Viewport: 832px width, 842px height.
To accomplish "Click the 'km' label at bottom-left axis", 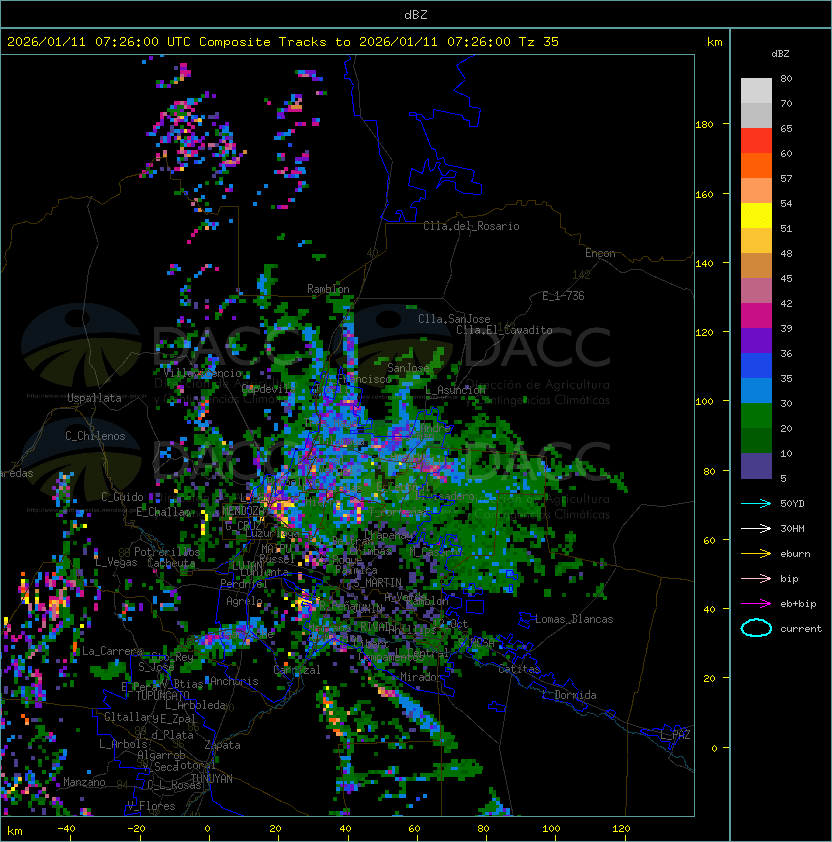I will tap(15, 831).
